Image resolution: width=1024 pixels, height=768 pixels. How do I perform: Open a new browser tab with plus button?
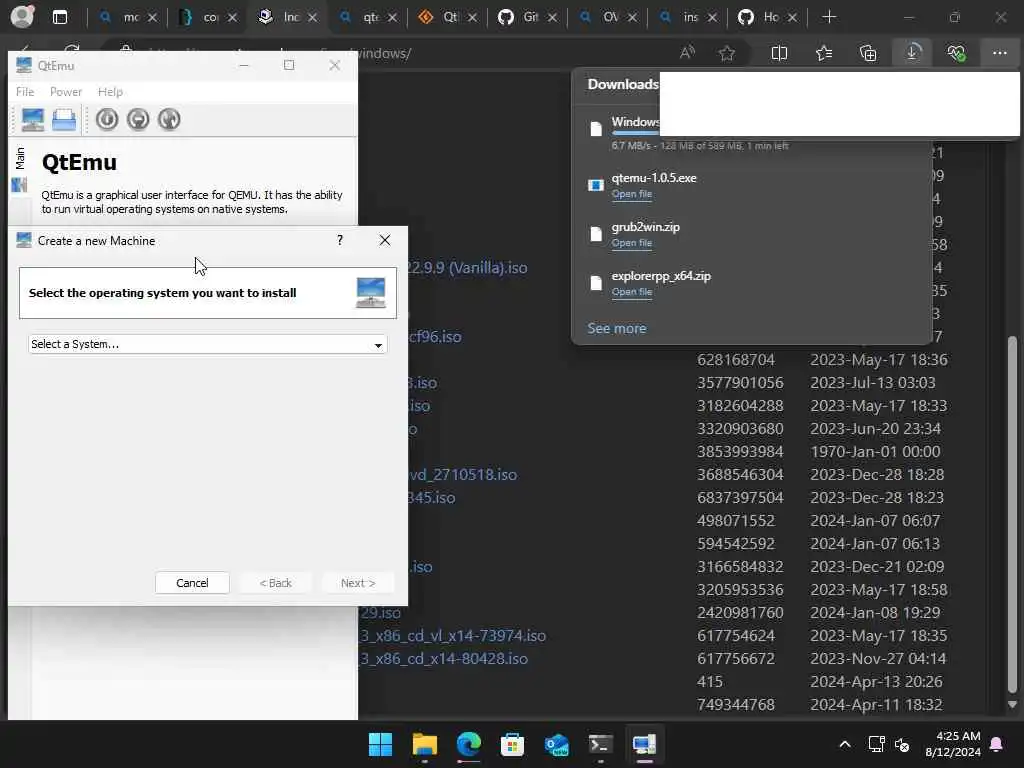coord(829,17)
